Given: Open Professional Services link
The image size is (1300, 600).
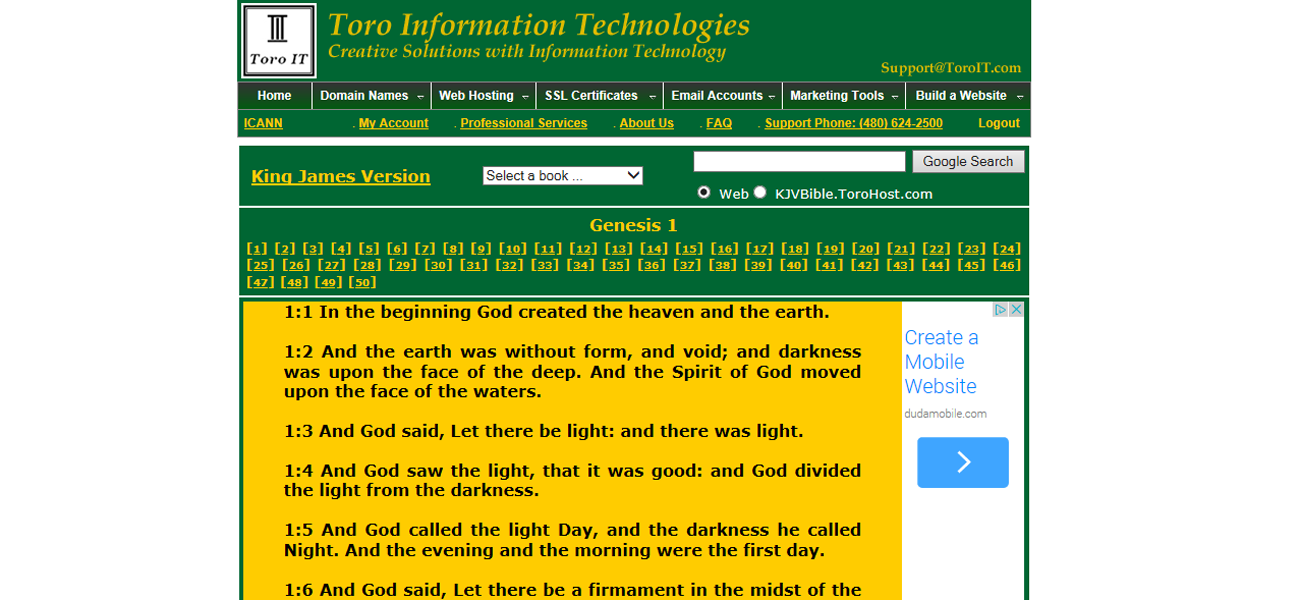Looking at the screenshot, I should pos(523,123).
